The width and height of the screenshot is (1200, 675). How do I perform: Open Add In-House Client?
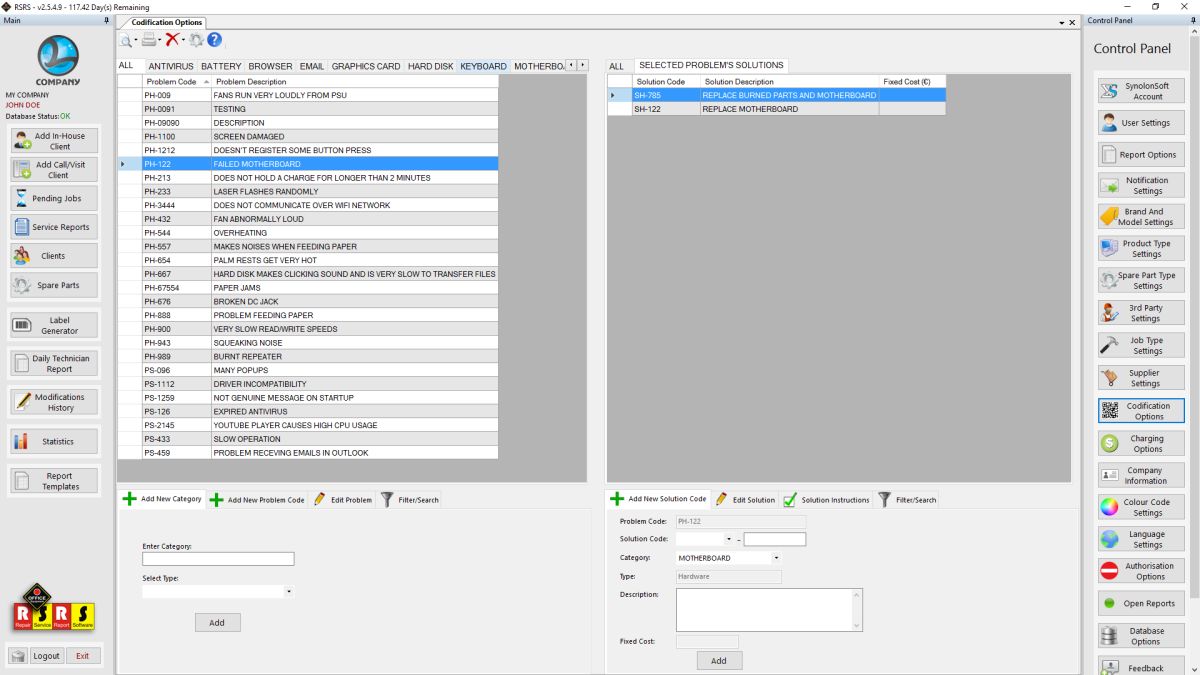pos(54,141)
